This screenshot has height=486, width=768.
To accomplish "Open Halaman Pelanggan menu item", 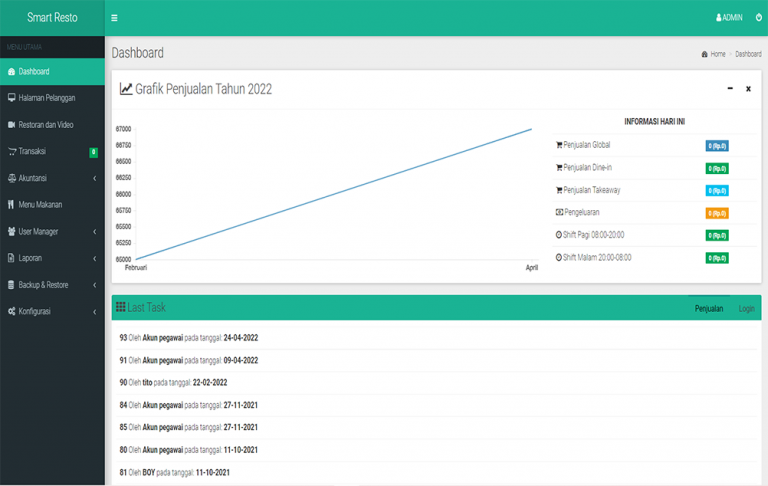I will (x=52, y=98).
